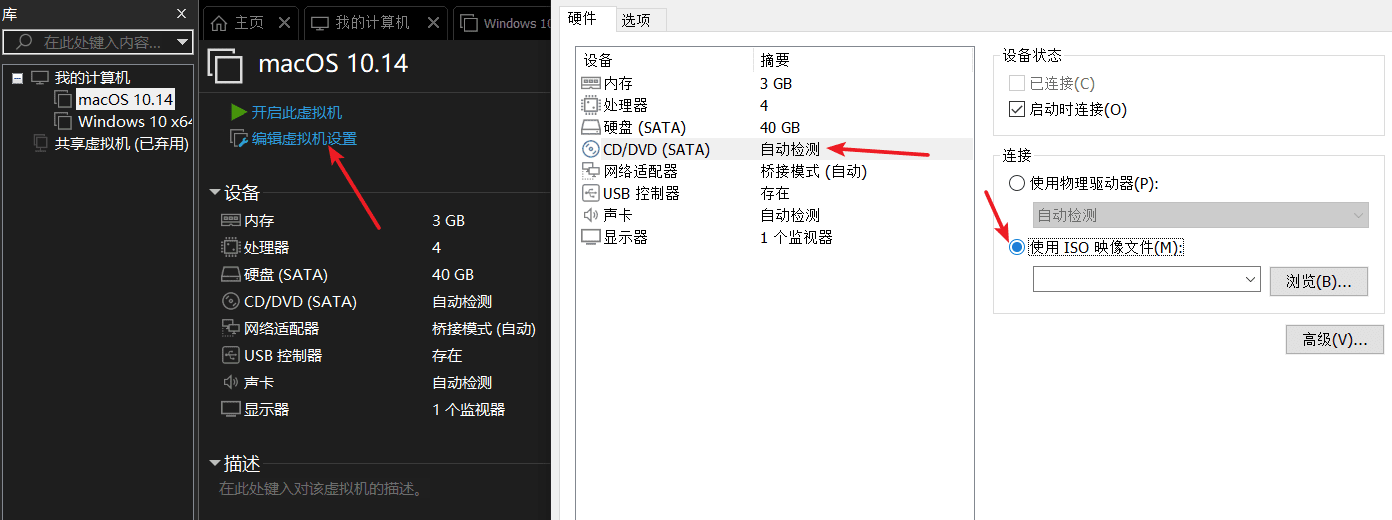1392x520 pixels.
Task: Click 声卡 icon in settings hardware list
Action: click(589, 216)
